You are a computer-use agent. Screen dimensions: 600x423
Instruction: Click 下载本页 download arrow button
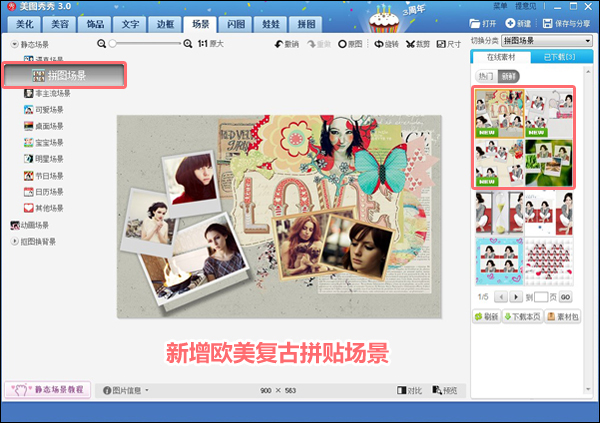(523, 317)
